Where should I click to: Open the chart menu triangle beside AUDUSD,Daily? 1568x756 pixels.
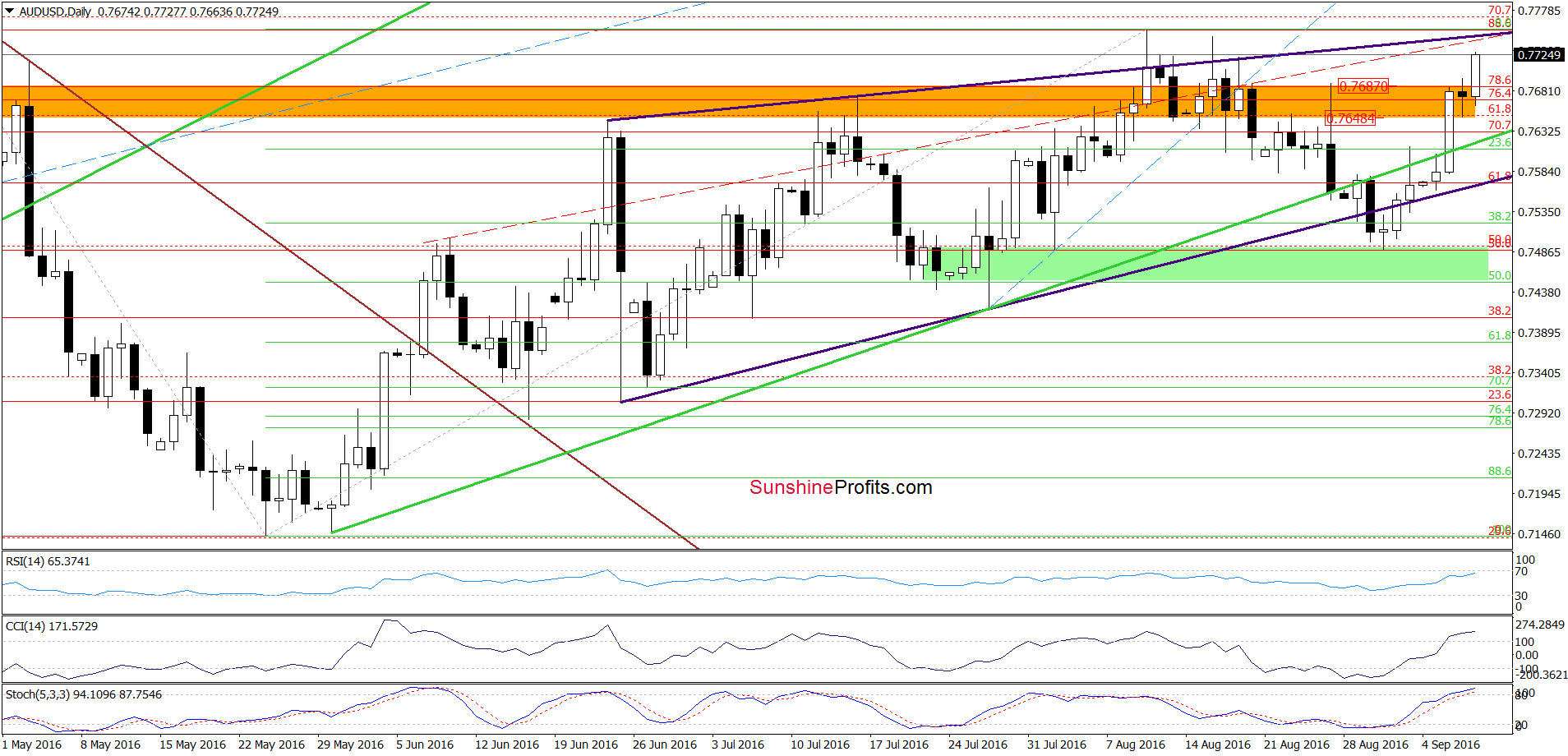(10, 12)
